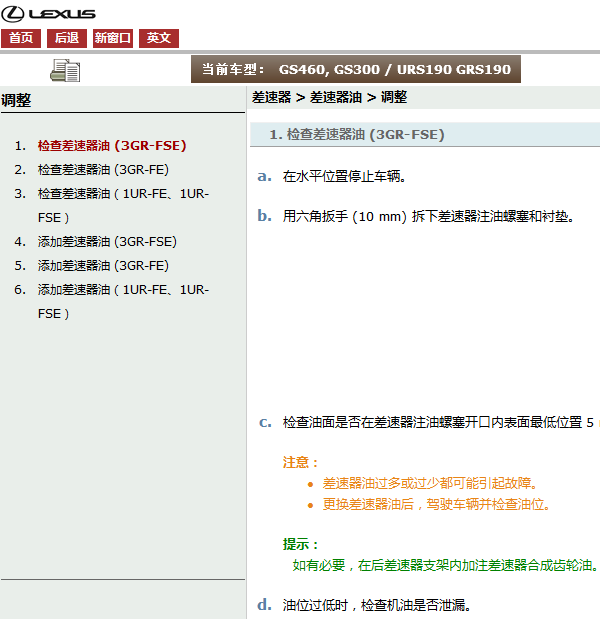Switch to 英文 English version

(159, 38)
